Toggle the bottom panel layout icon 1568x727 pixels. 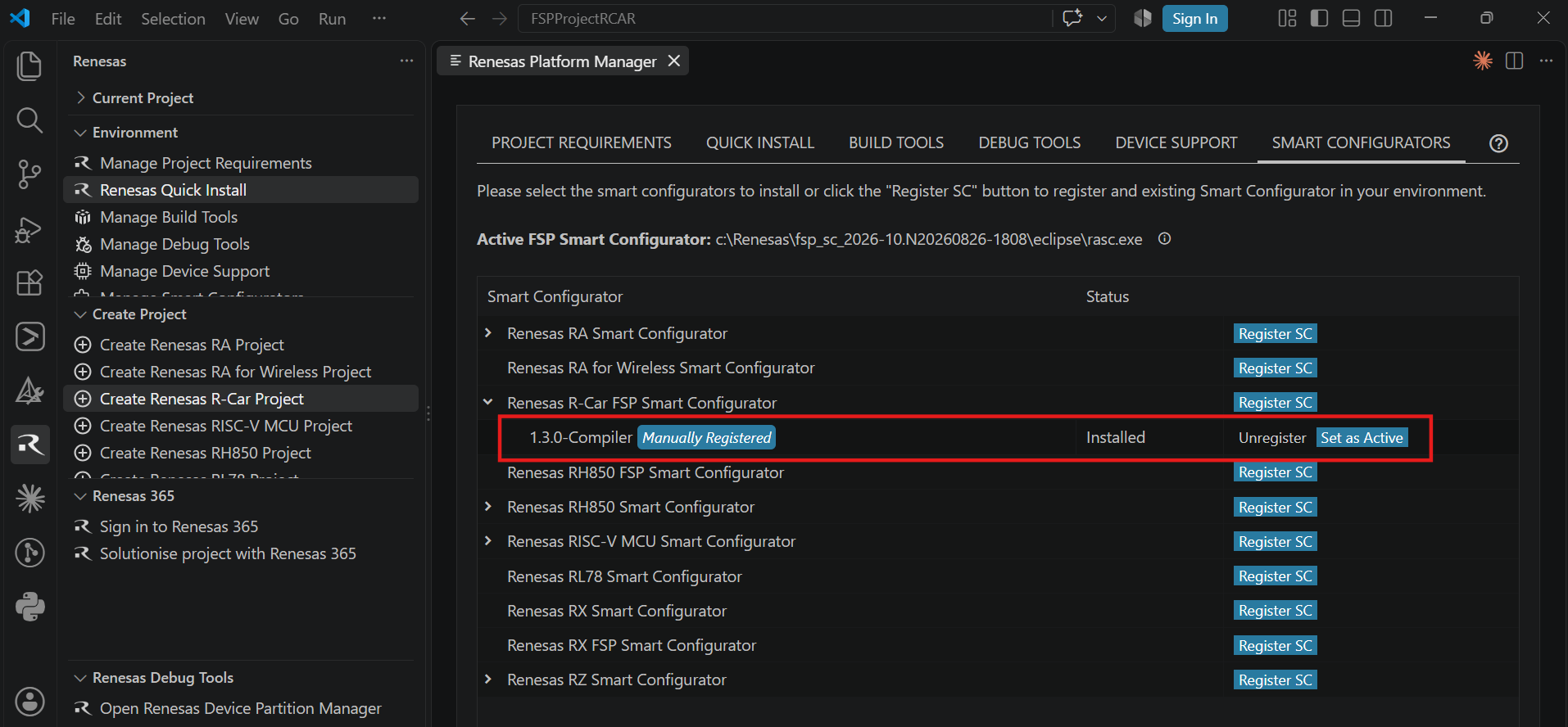[x=1351, y=18]
